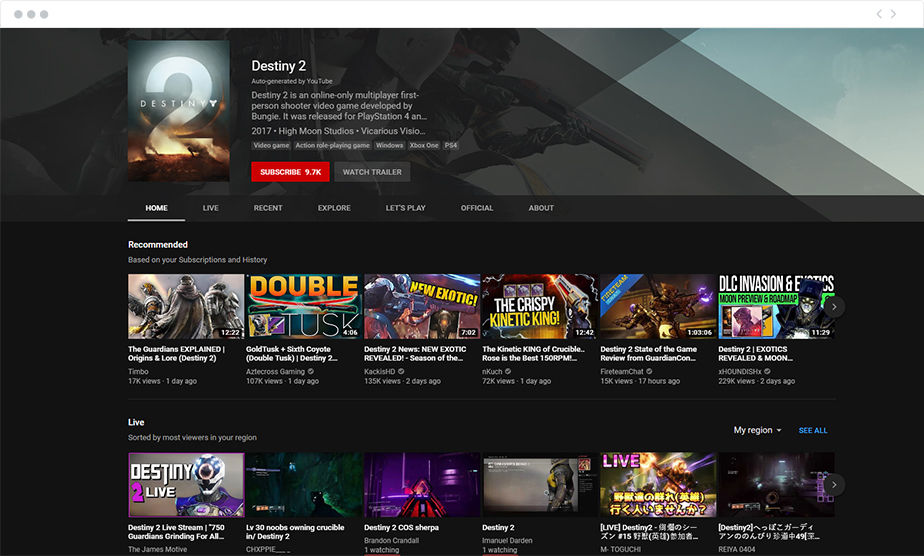This screenshot has width=924, height=556.
Task: Click the 2017 High Moon Studios info line
Action: pos(338,131)
